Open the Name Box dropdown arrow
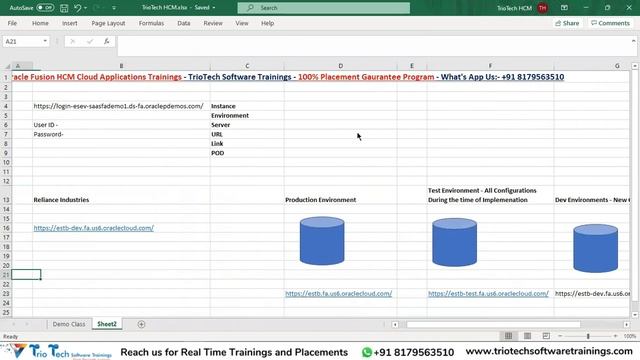Screen dimensions: 640x360 45,41
